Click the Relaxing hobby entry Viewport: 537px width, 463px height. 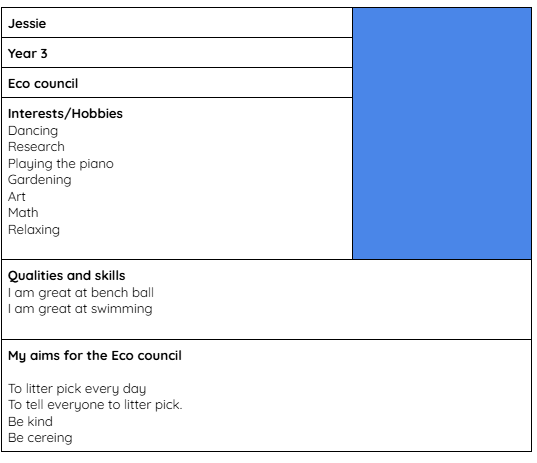(34, 230)
